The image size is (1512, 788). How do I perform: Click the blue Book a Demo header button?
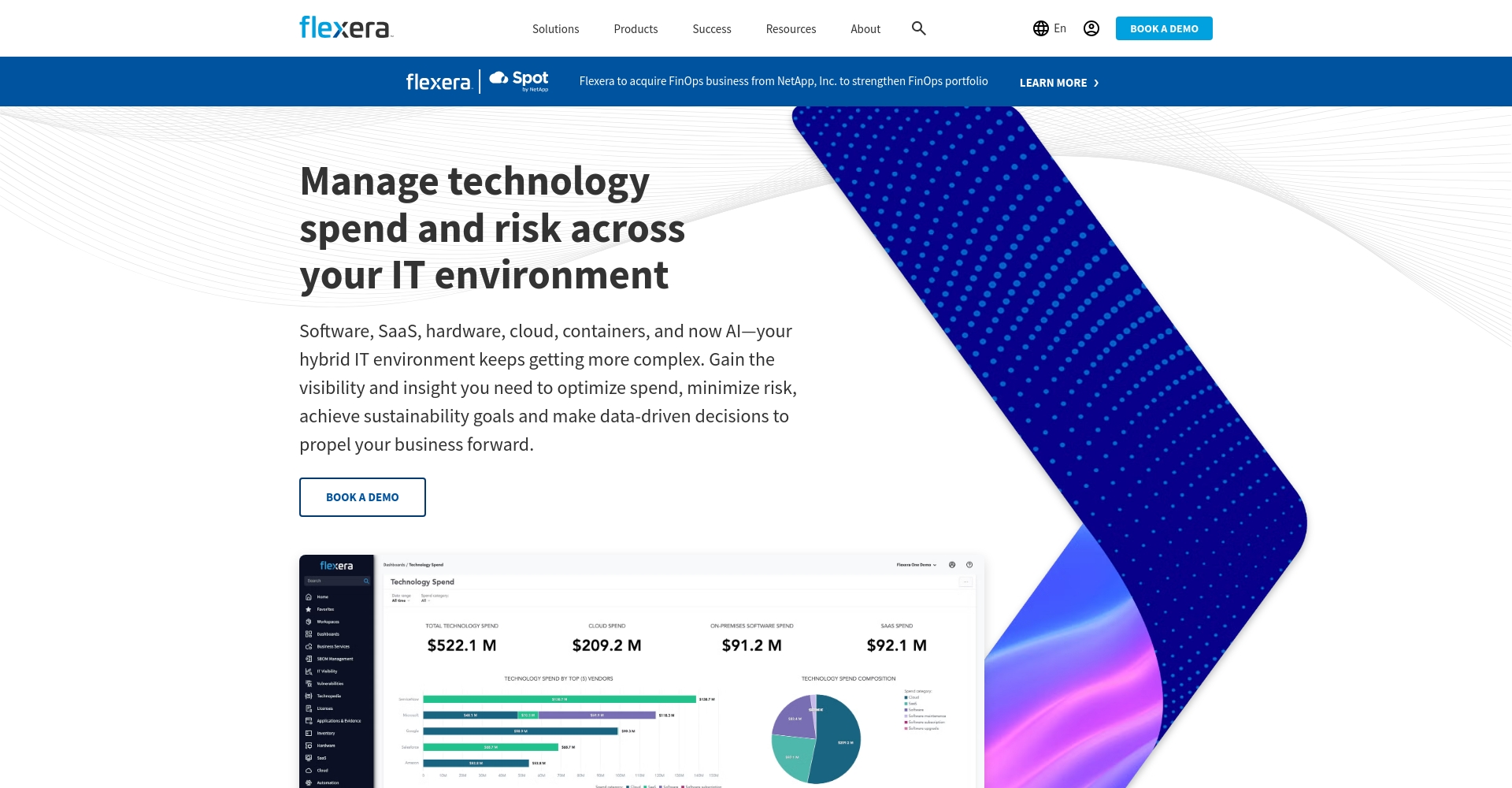pyautogui.click(x=1164, y=28)
